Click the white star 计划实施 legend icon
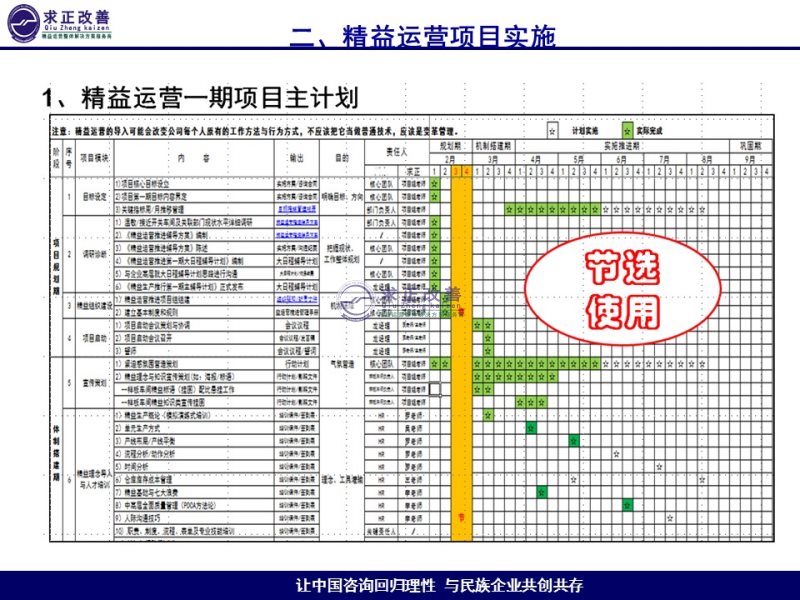The image size is (800, 600). tap(552, 131)
